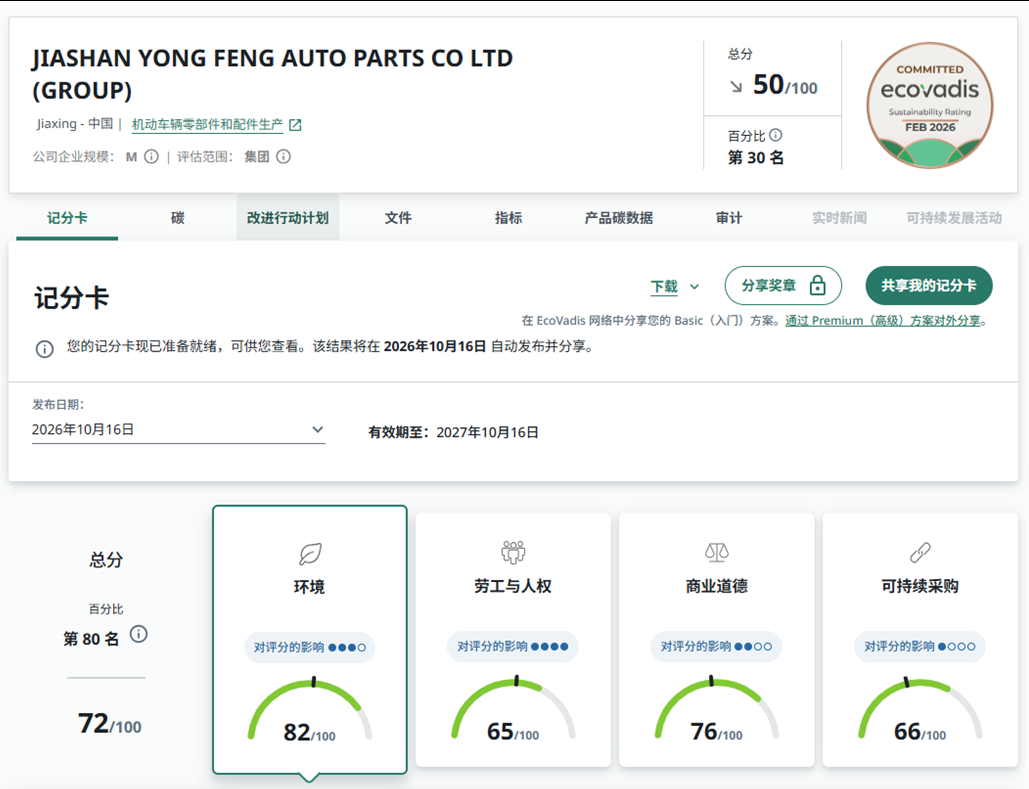Click the 共享我的记分卡 button
1029x789 pixels.
929,286
